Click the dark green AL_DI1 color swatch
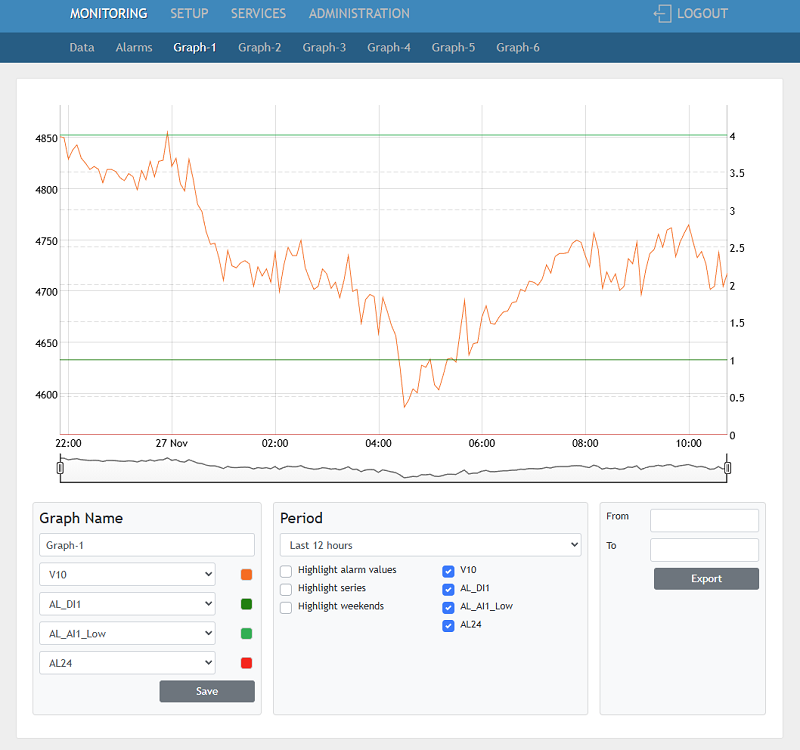The image size is (800, 750). point(246,604)
